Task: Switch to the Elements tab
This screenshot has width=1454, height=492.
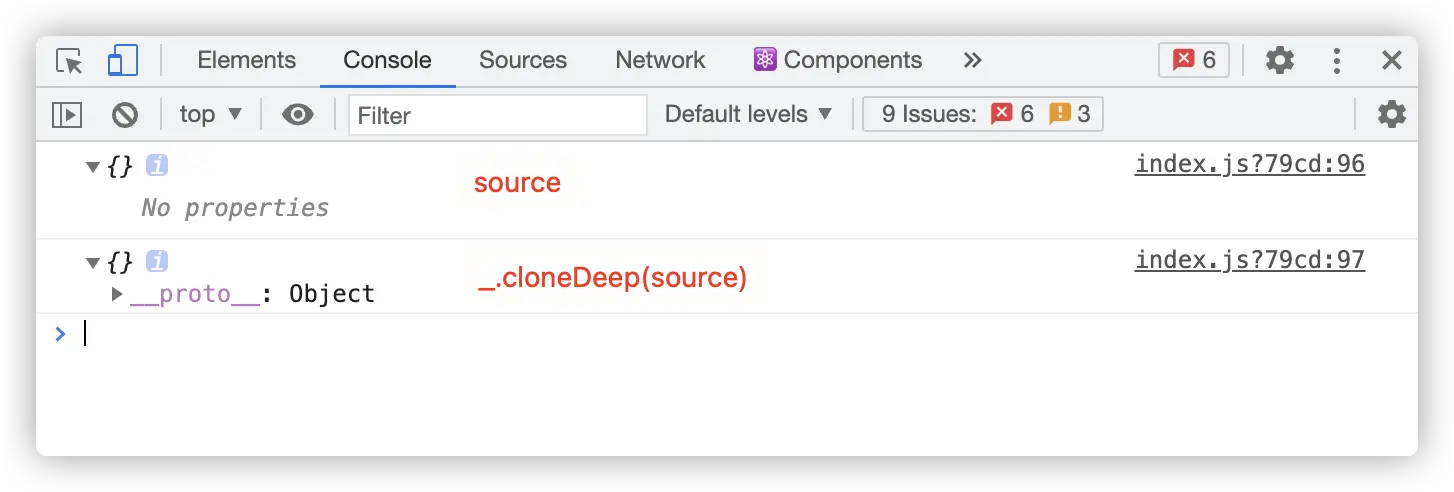Action: (x=246, y=61)
